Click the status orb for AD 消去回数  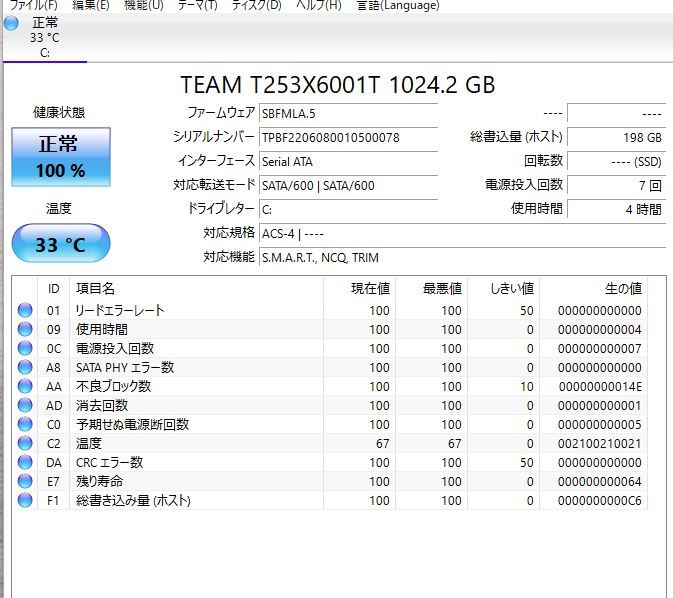25,405
